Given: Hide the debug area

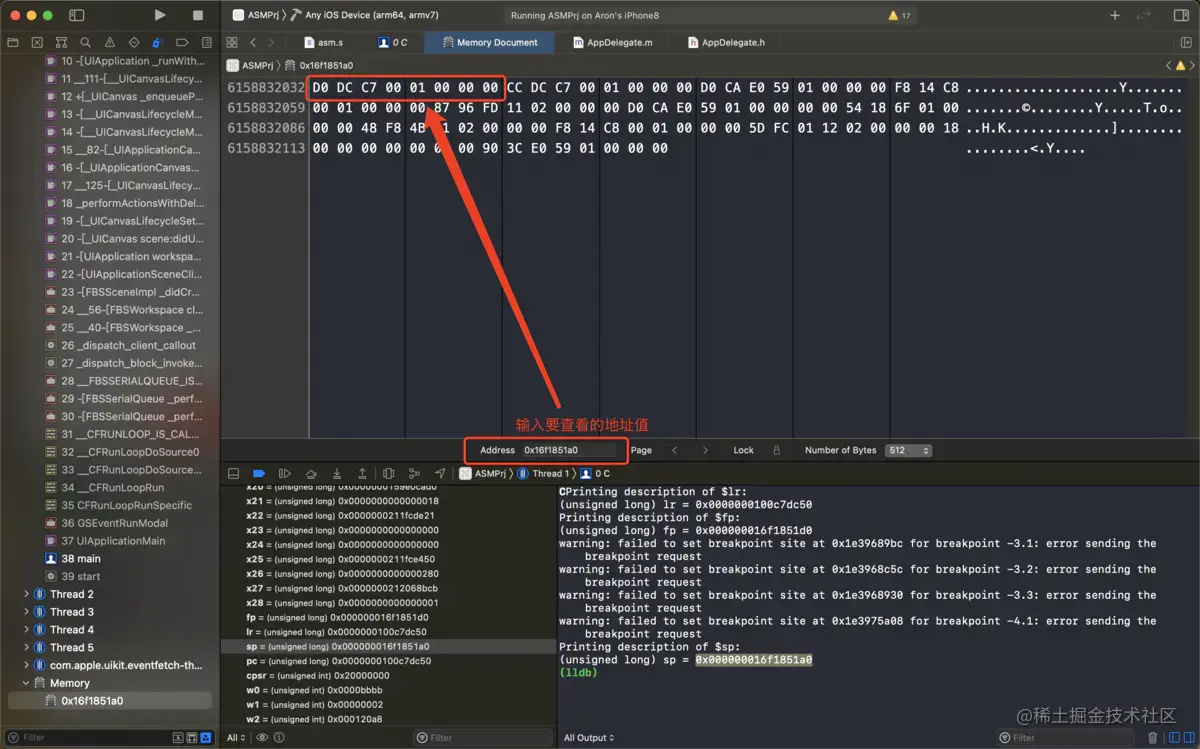Looking at the screenshot, I should [233, 473].
